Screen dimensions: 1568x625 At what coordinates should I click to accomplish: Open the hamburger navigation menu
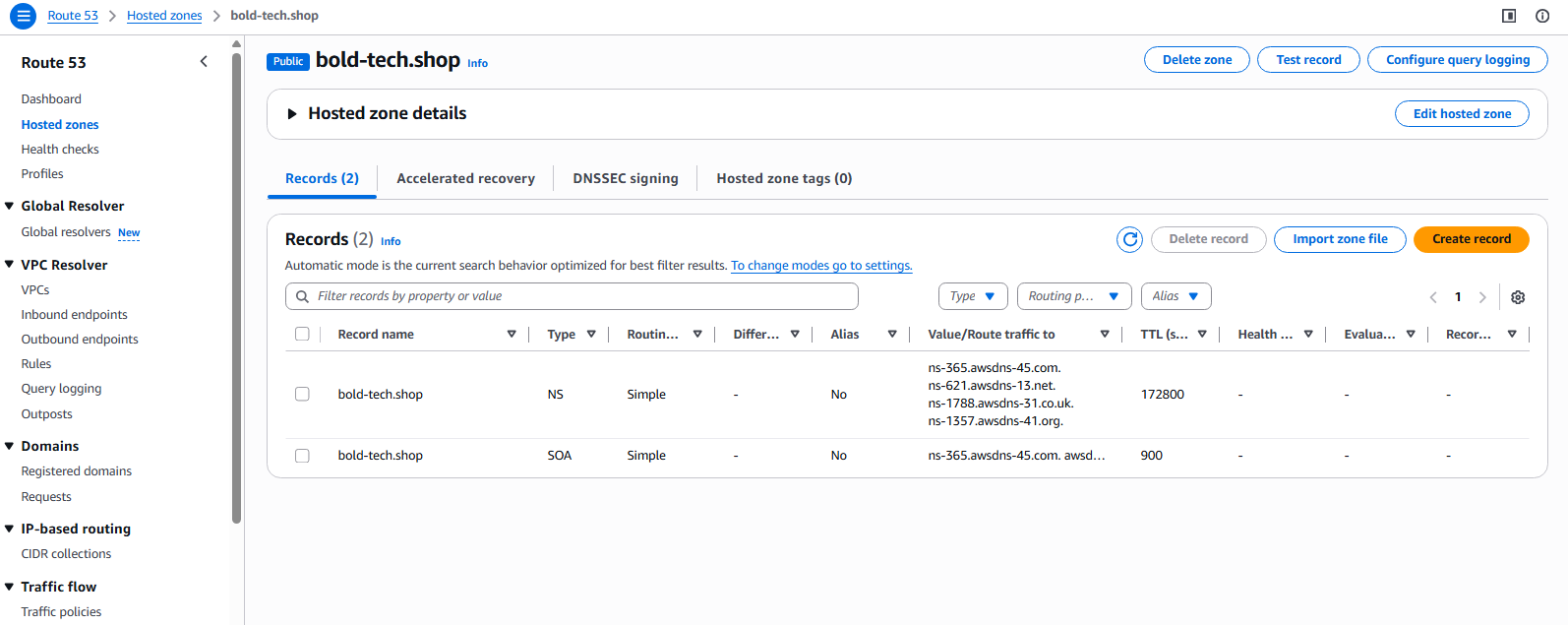(23, 16)
